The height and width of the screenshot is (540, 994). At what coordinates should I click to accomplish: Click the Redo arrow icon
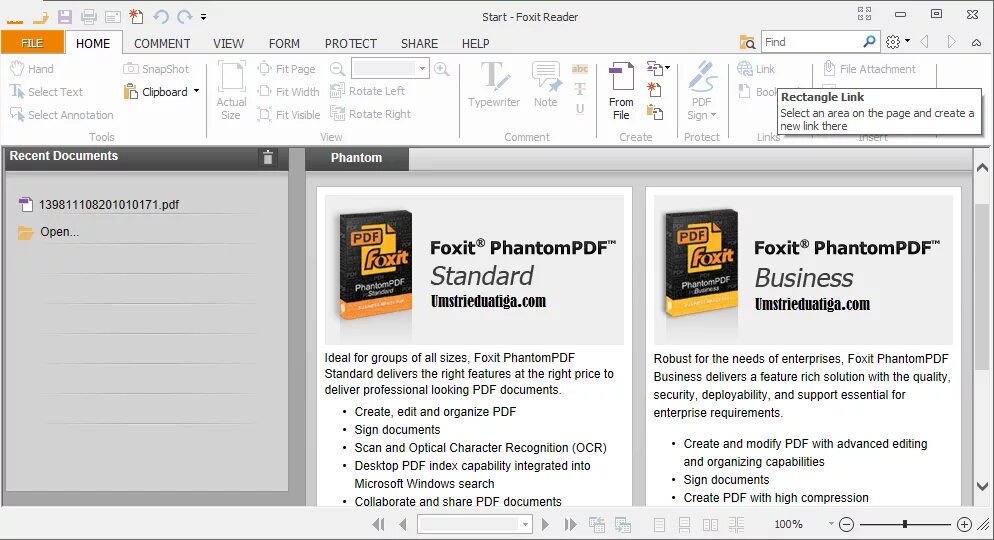[184, 16]
